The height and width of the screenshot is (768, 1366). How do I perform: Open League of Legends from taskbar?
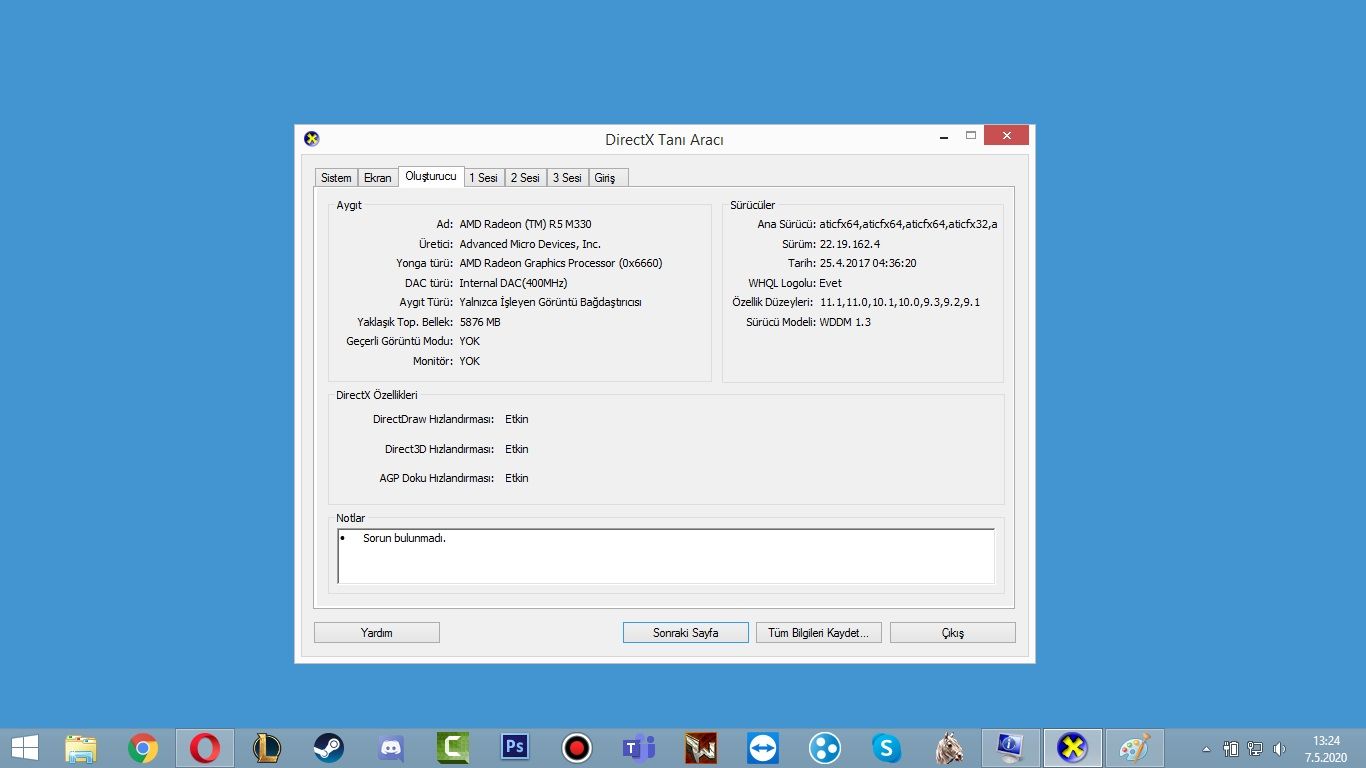(267, 748)
